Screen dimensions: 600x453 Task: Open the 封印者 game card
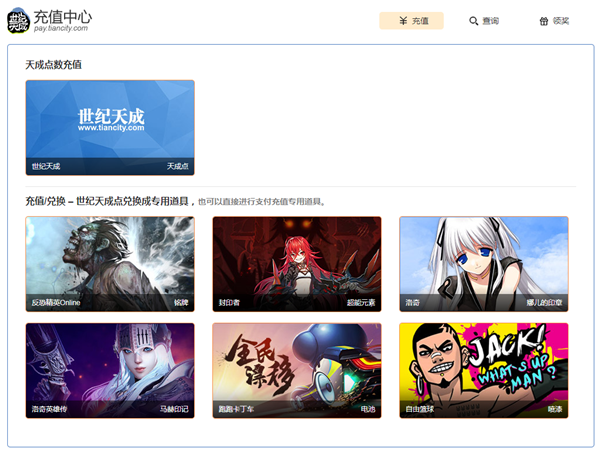[x=297, y=264]
